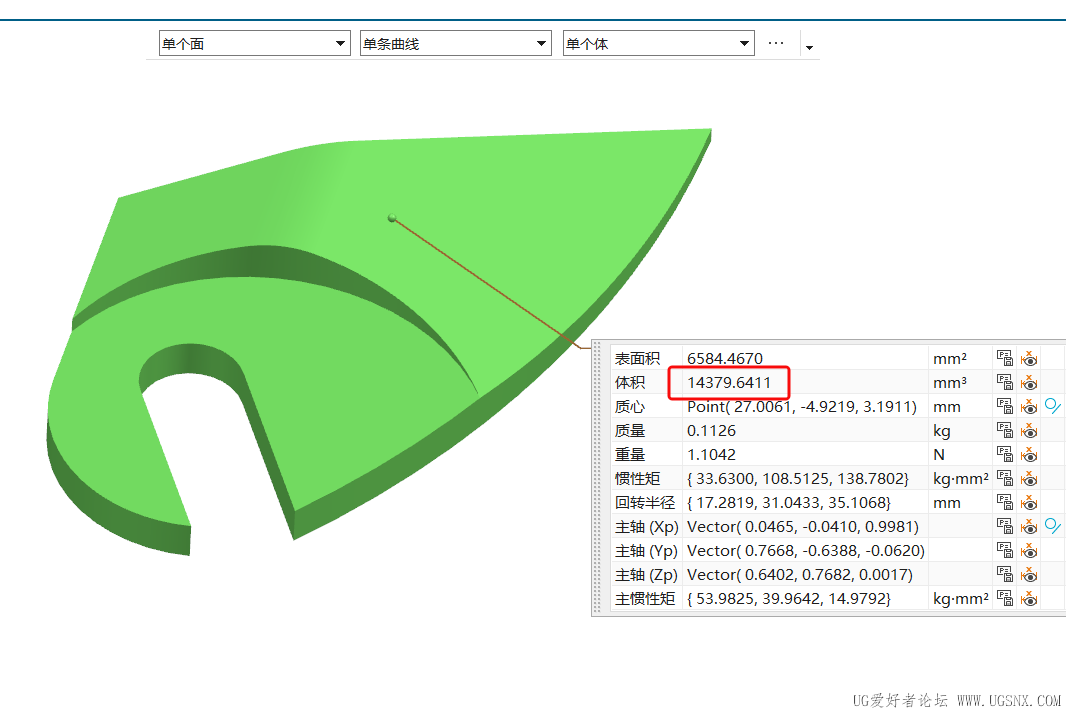Image resolution: width=1066 pixels, height=713 pixels.
Task: Click the blue annotation icon in 质心 row
Action: (1052, 406)
